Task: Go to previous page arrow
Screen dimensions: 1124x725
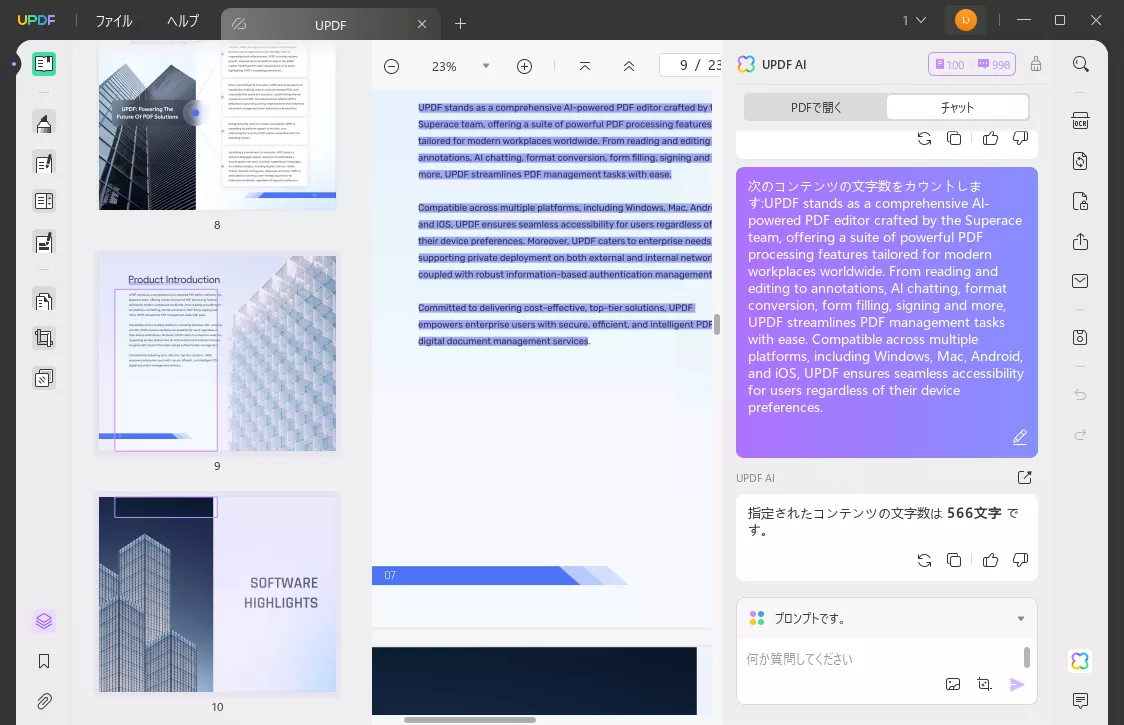Action: [629, 66]
